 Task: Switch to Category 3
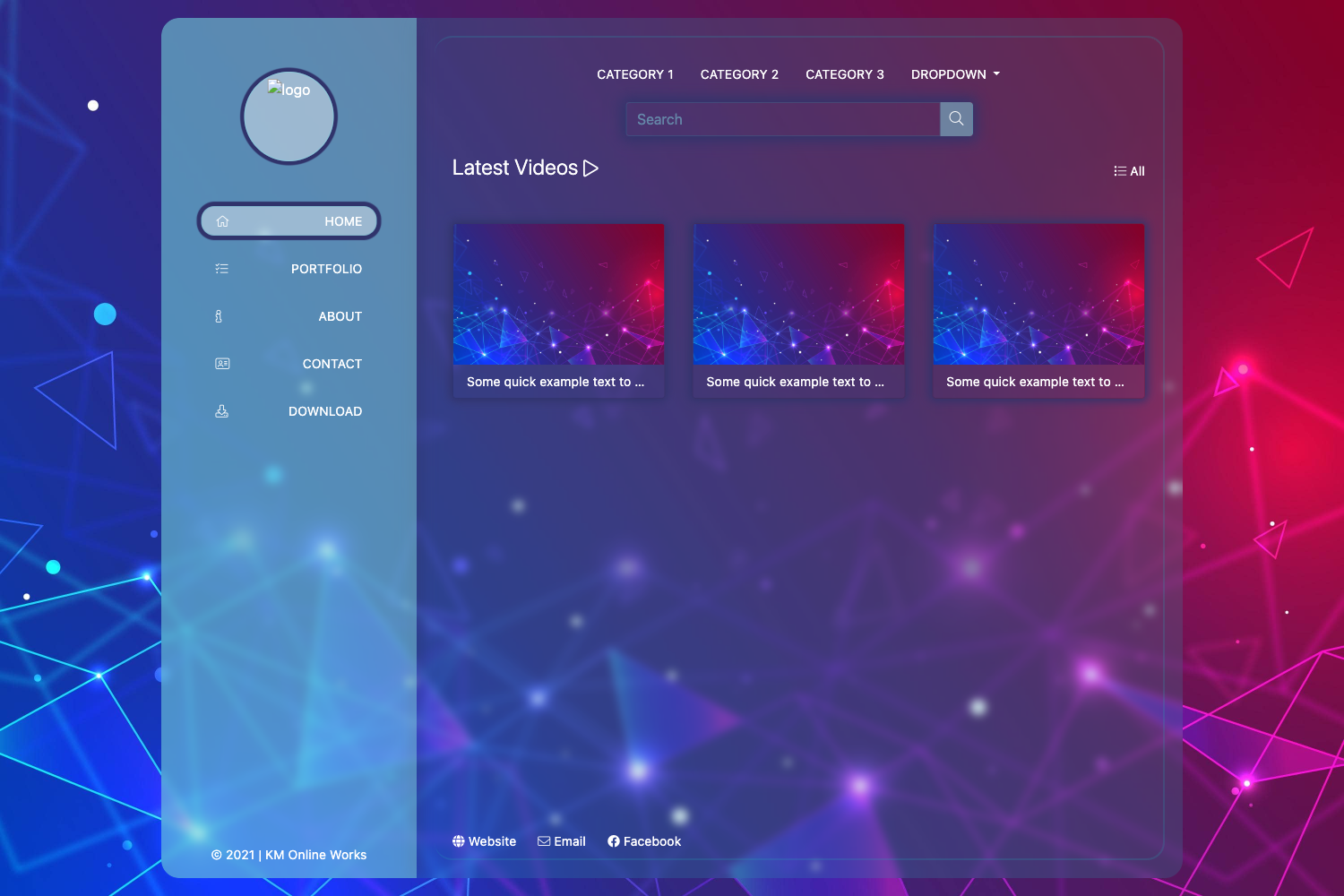point(844,74)
